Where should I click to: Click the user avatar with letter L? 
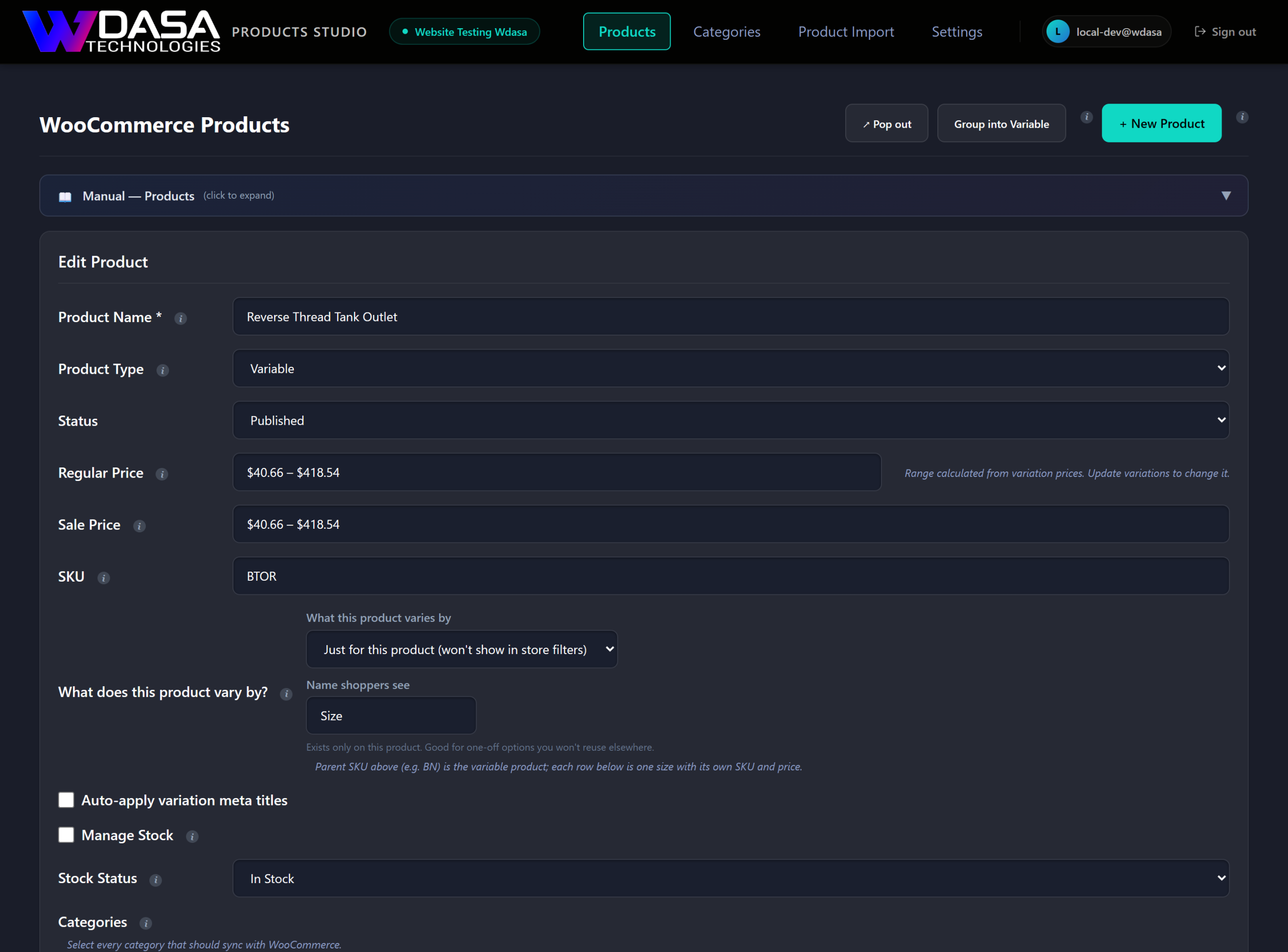click(1058, 32)
